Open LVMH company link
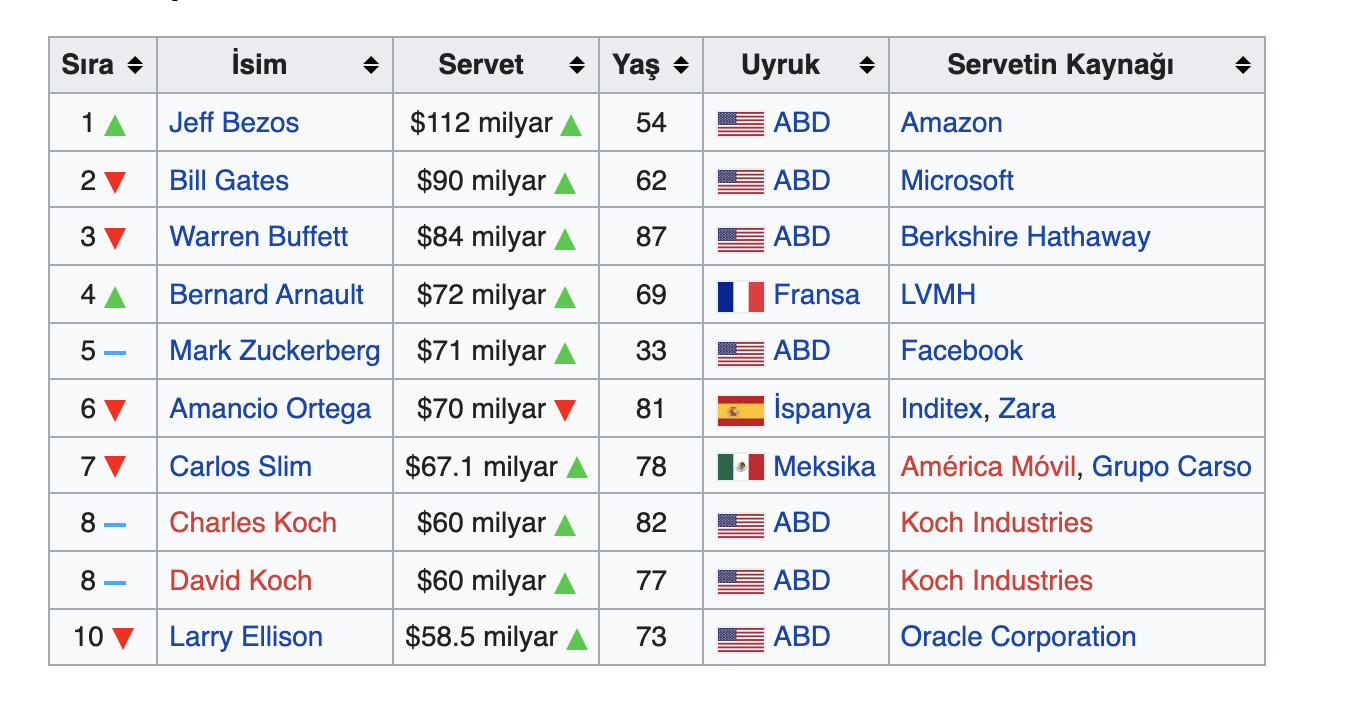Screen dimensions: 1364x706 (x=938, y=295)
